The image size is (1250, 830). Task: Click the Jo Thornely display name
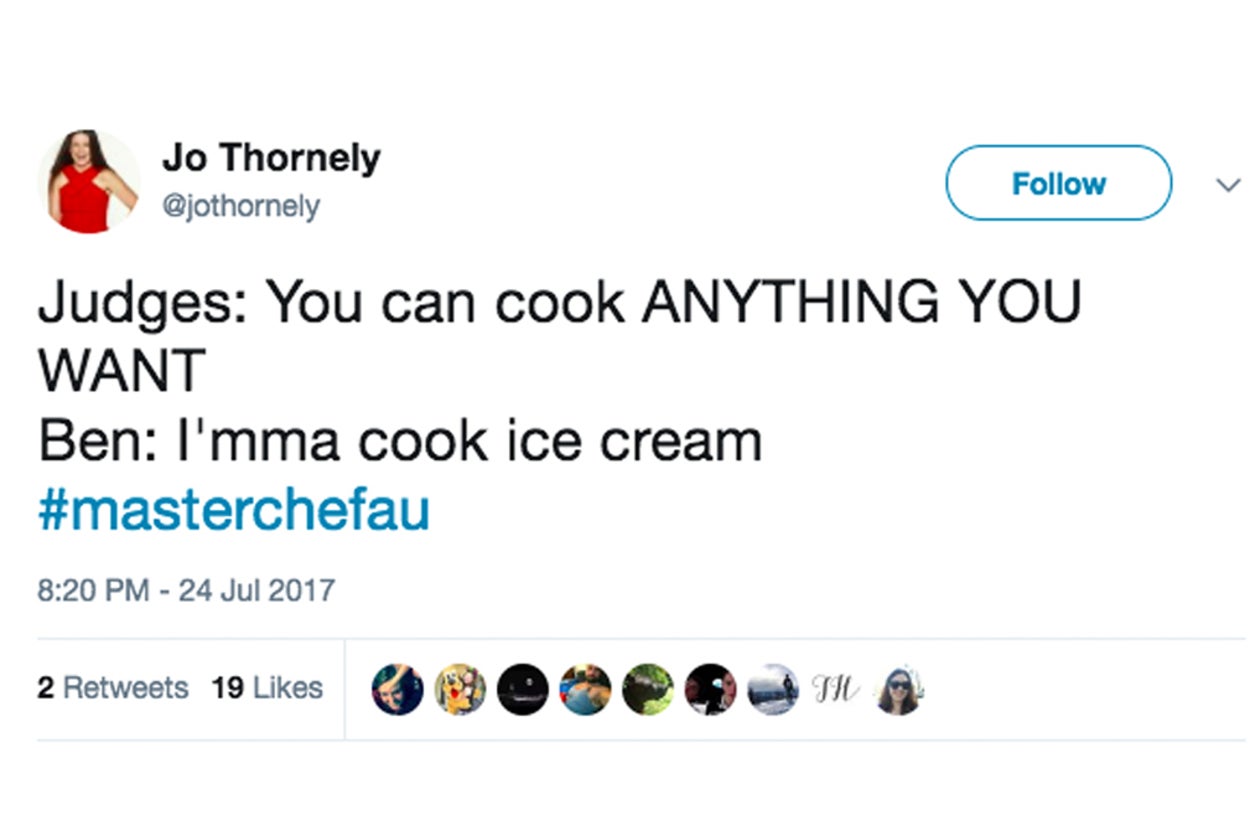[271, 158]
